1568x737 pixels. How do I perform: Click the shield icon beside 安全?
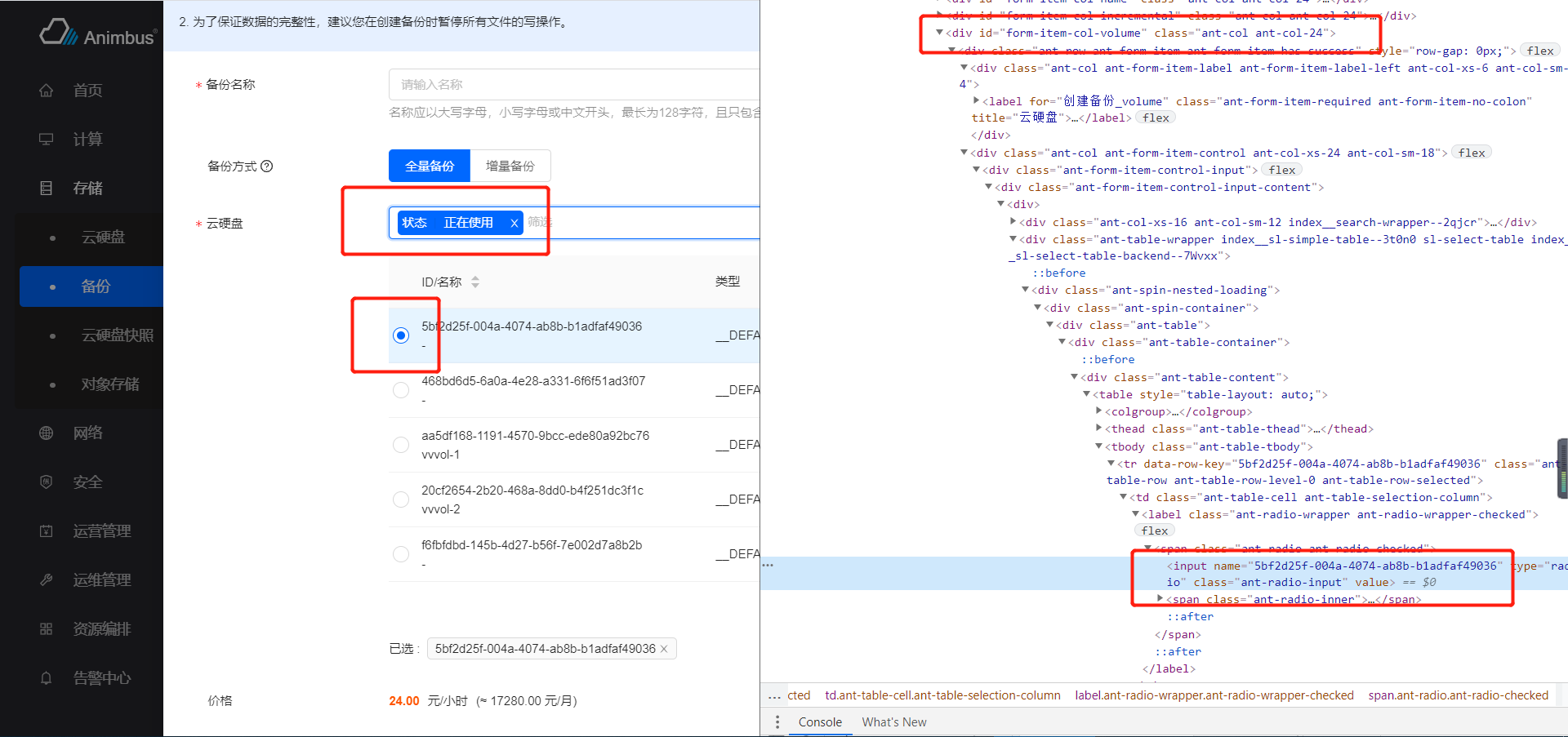(x=47, y=482)
